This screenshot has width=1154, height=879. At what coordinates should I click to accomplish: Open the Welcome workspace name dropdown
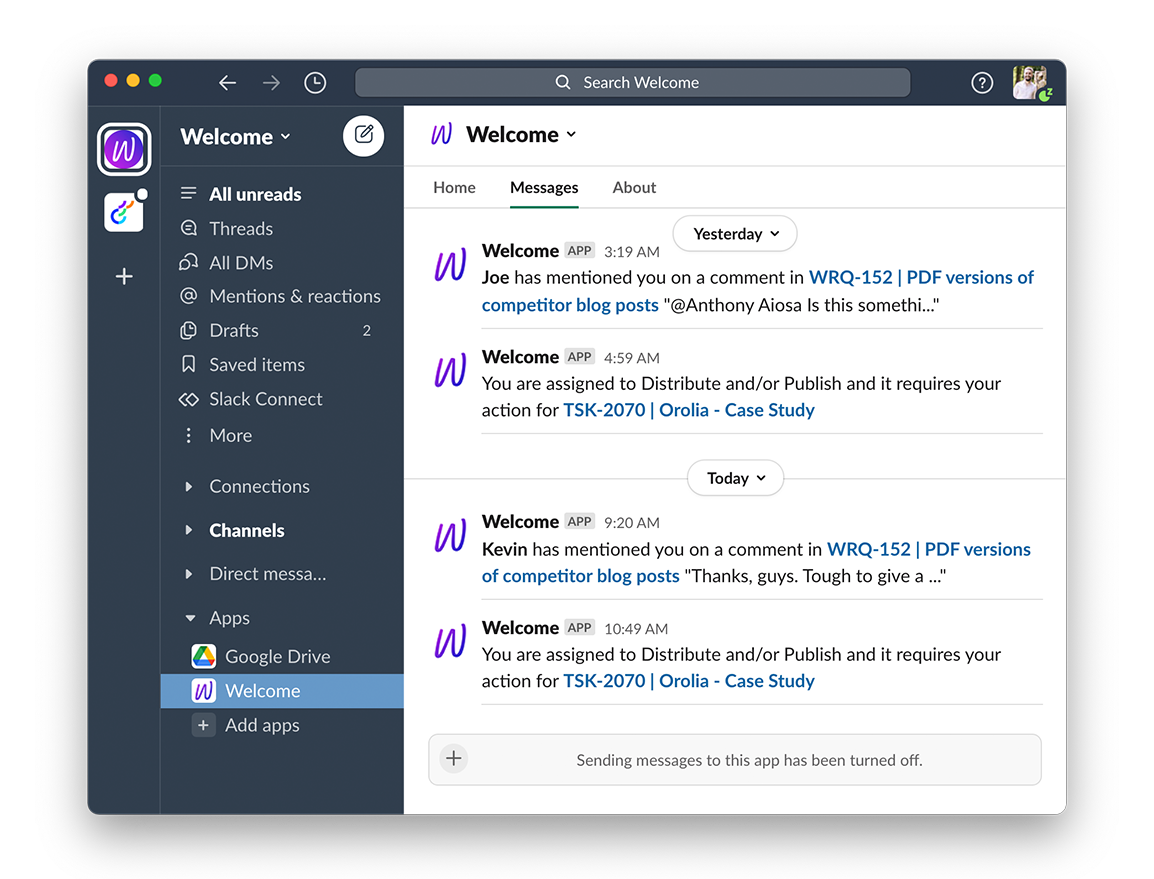(x=236, y=137)
